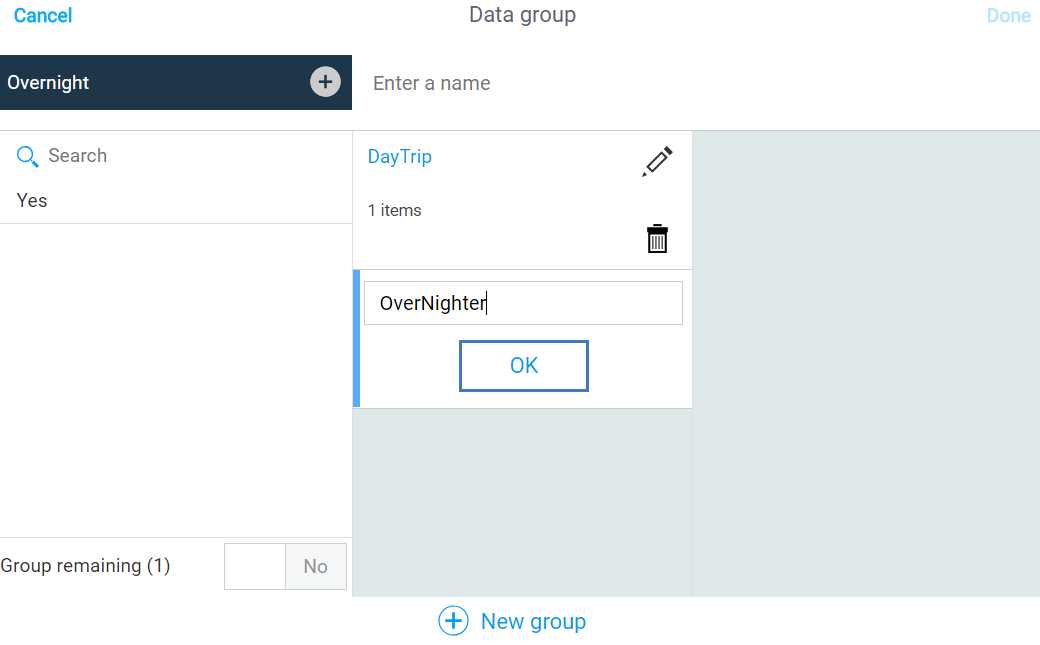
Task: Delete the DayTrip group via trash icon
Action: tap(657, 239)
